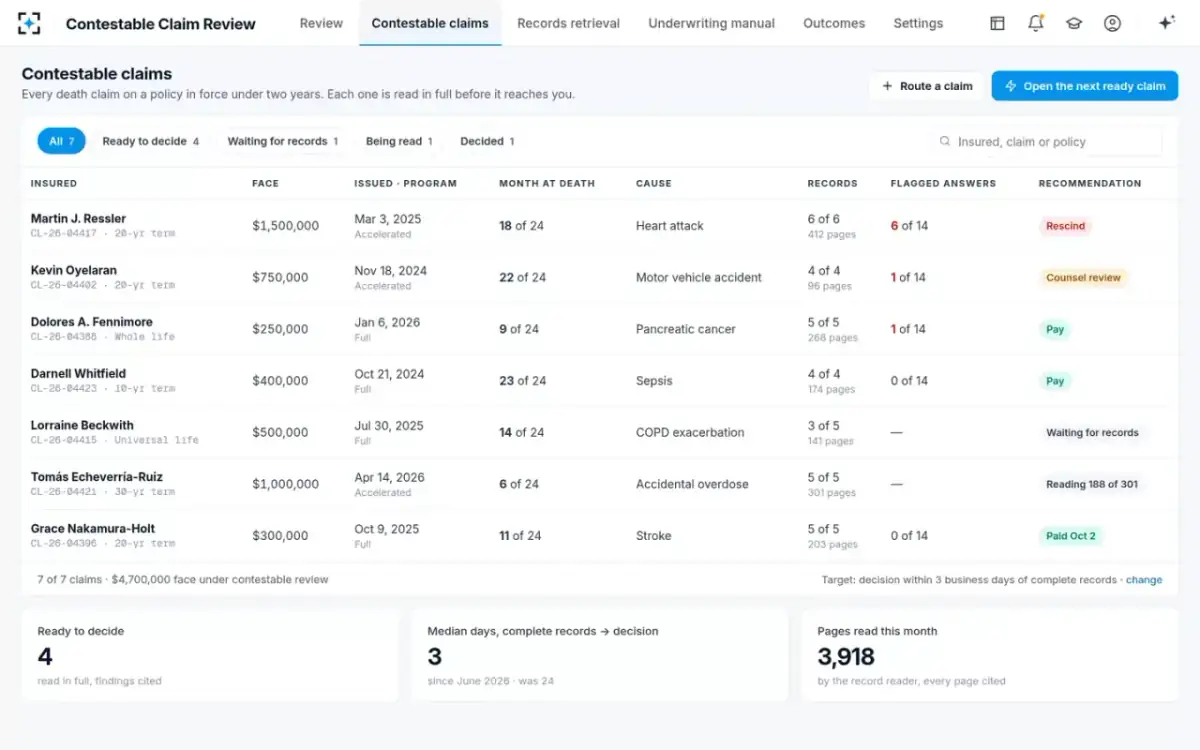Viewport: 1200px width, 750px height.
Task: Open the layout panel icon
Action: (997, 23)
